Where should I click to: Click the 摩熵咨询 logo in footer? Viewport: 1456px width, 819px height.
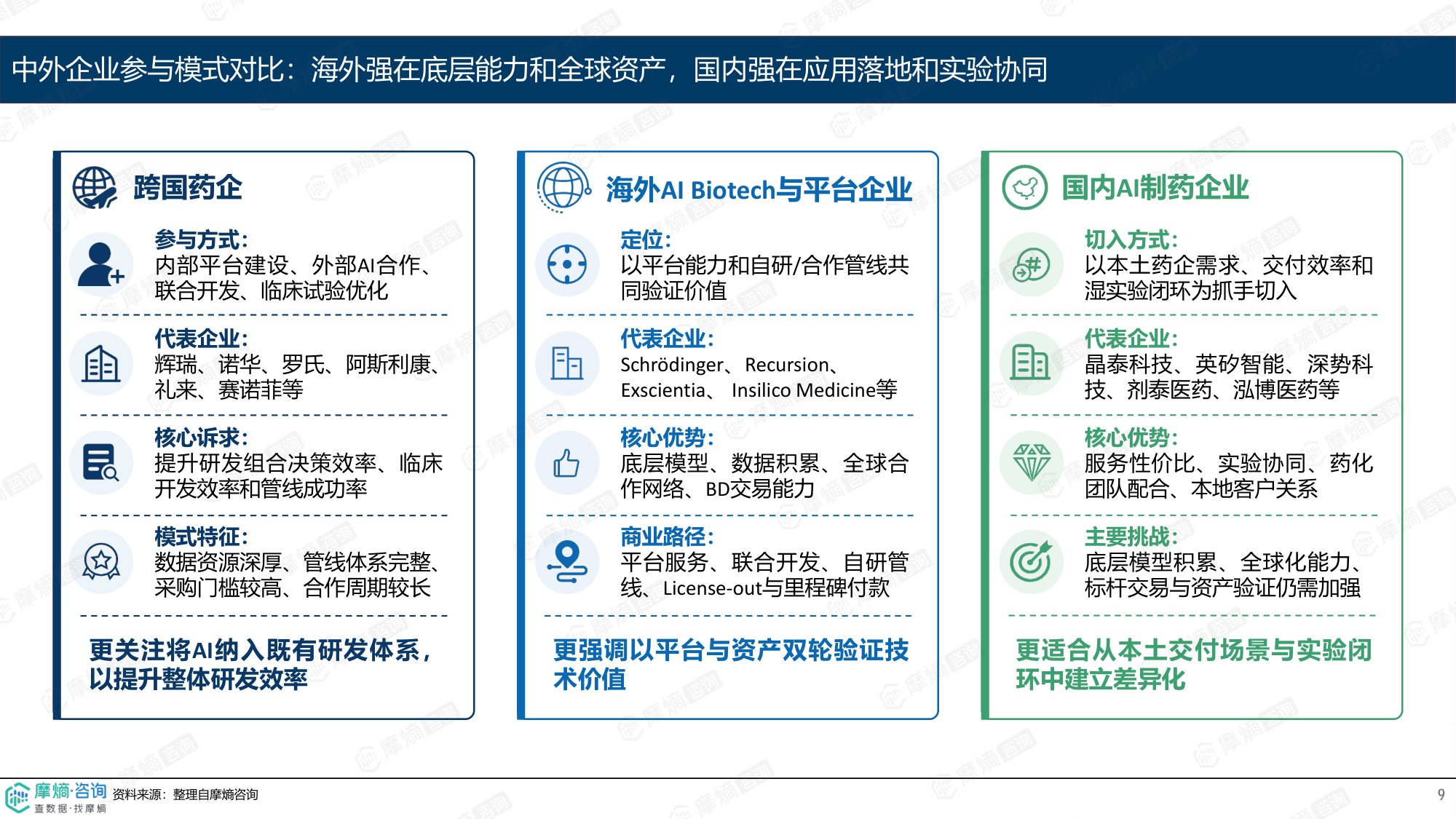coord(56,798)
